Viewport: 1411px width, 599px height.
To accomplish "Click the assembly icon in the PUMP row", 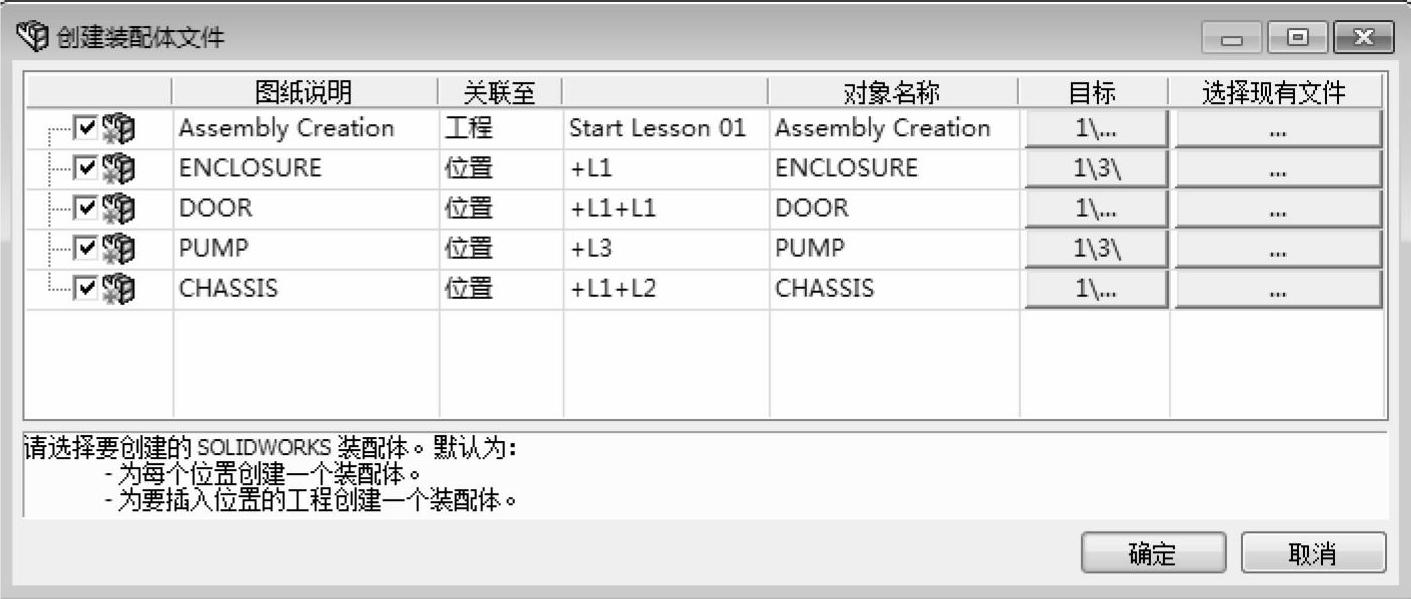I will coord(118,249).
